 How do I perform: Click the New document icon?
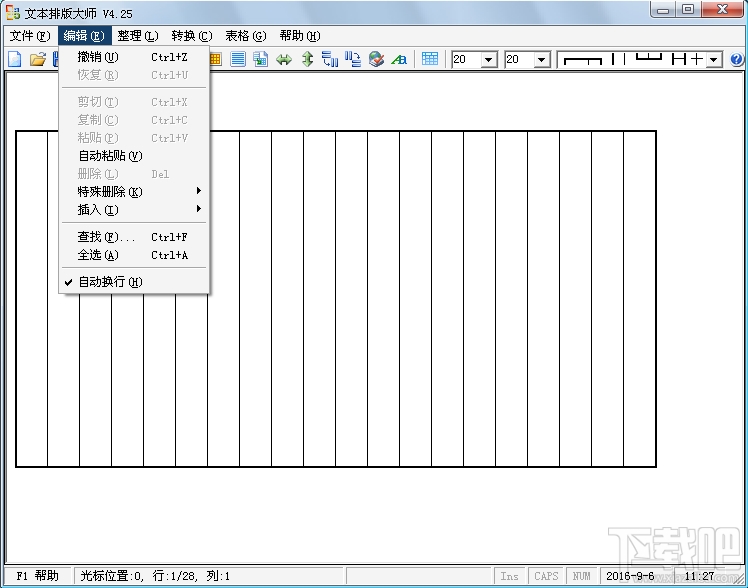(15, 59)
